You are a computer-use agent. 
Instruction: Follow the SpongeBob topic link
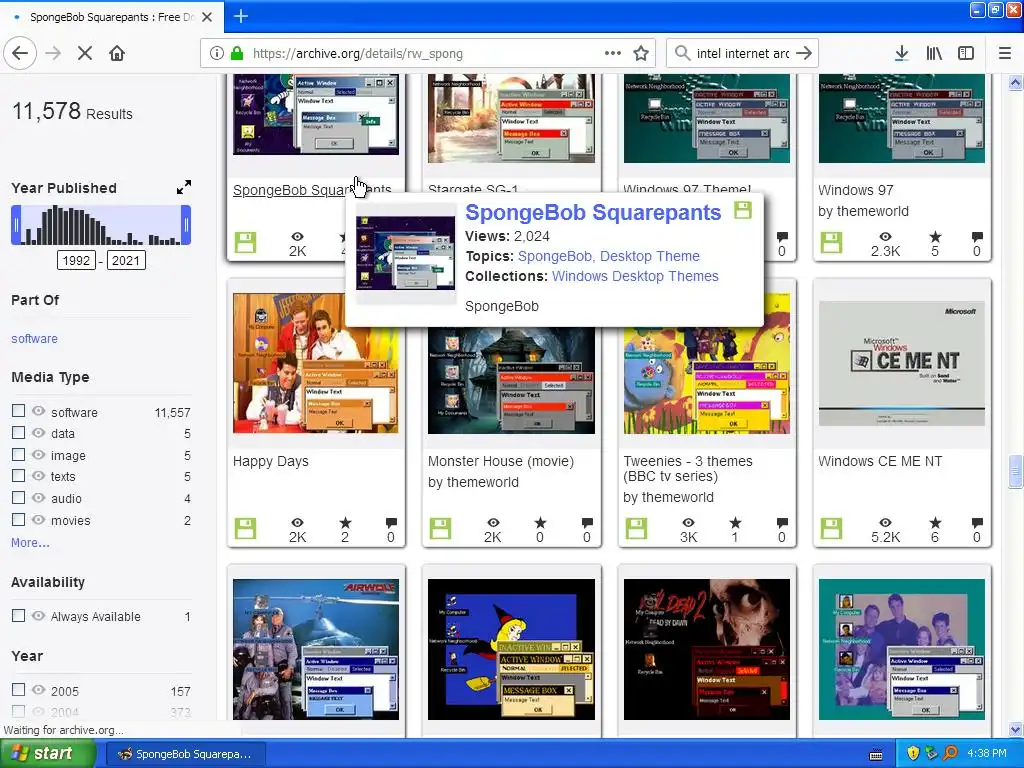click(554, 256)
